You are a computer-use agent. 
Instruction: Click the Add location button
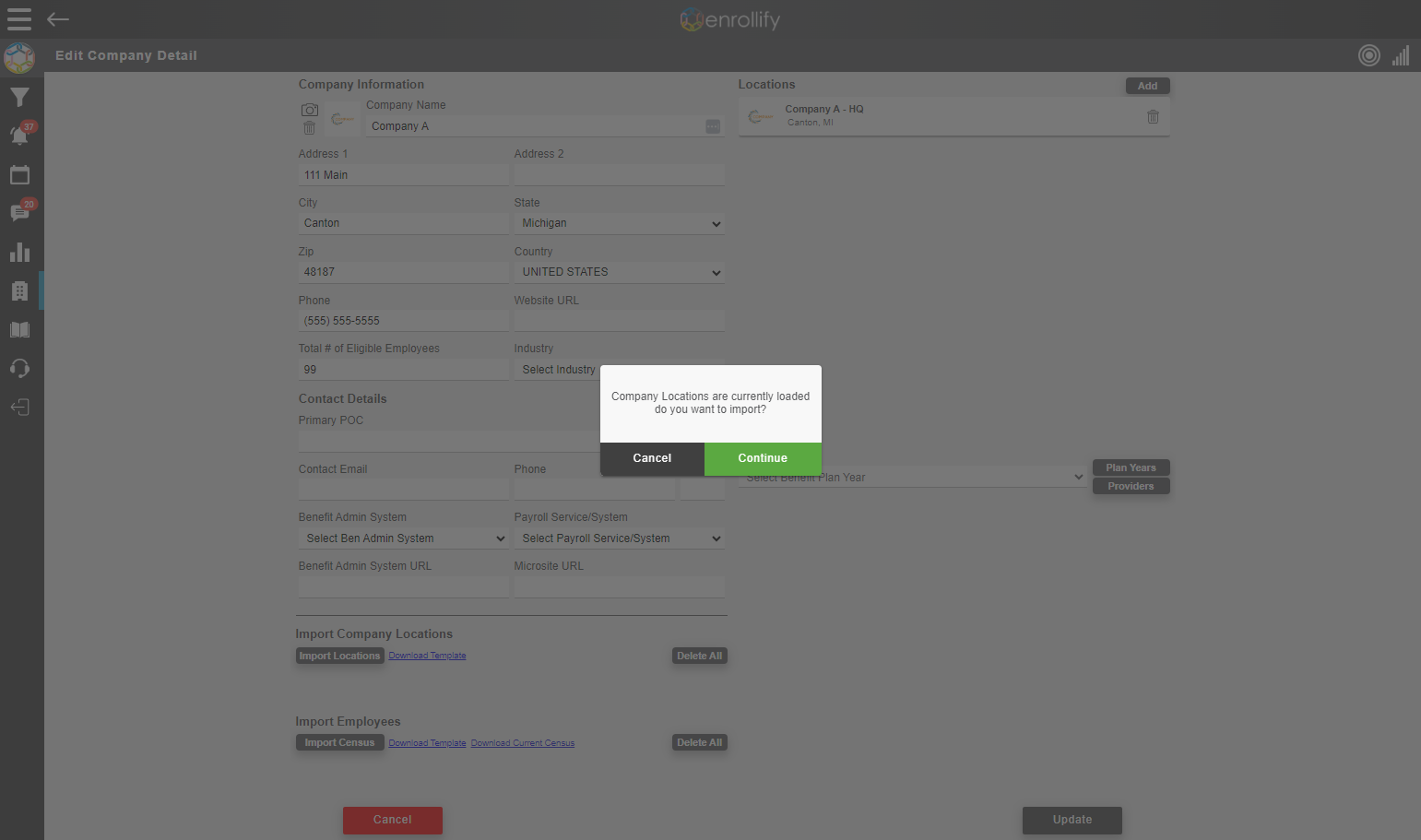click(x=1148, y=86)
